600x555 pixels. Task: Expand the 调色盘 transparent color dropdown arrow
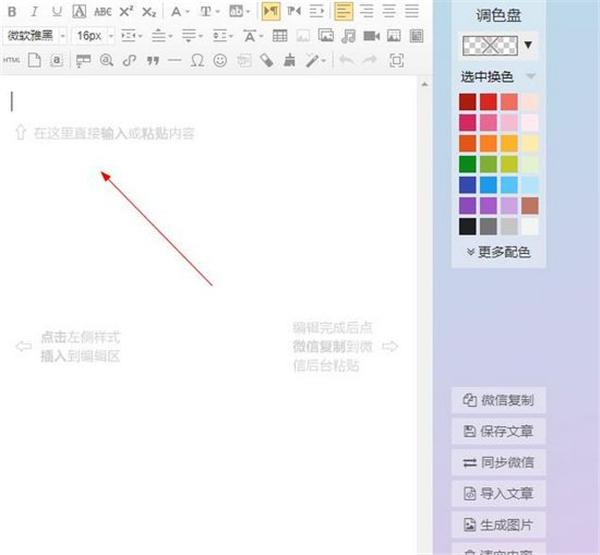pyautogui.click(x=528, y=45)
